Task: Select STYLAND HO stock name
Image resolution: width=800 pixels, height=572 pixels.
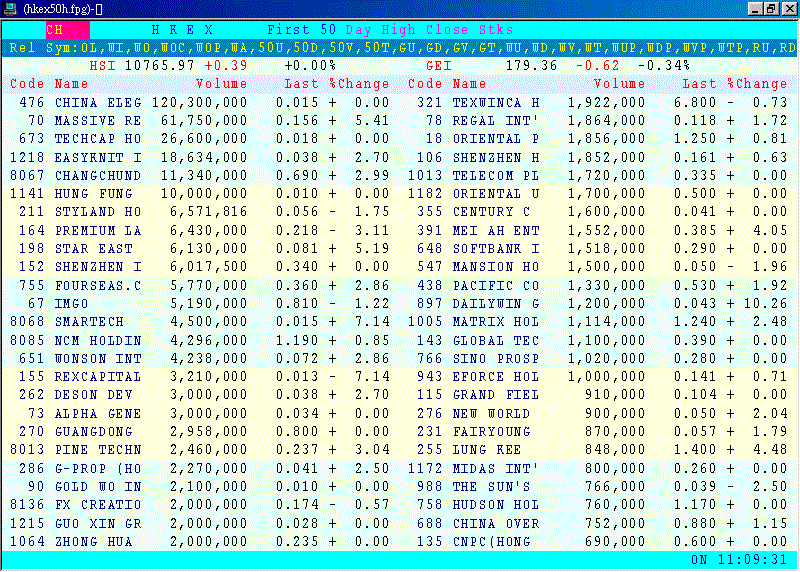Action: [98, 212]
